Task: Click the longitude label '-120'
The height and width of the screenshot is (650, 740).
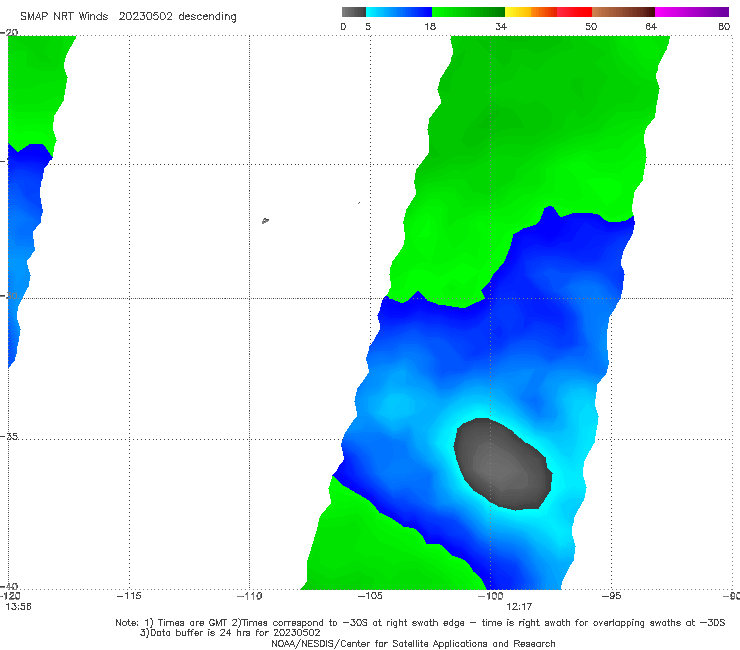Action: coord(10,596)
